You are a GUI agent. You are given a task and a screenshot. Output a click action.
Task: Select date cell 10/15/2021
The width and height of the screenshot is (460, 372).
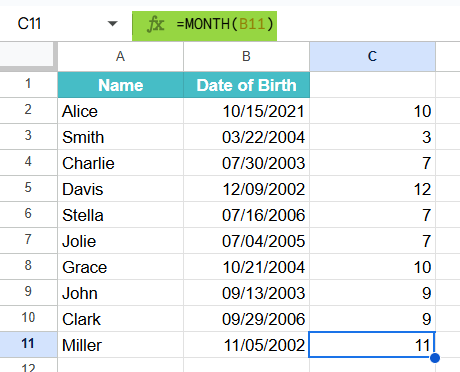point(246,111)
